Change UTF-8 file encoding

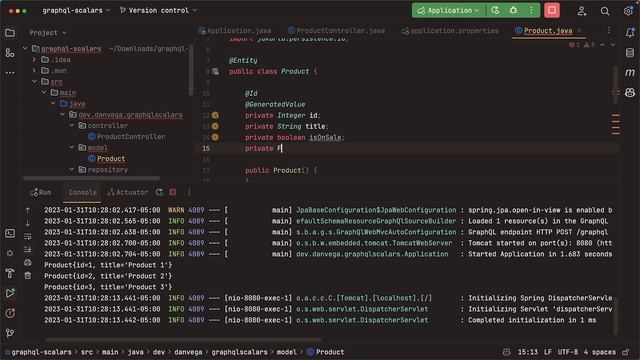(567, 352)
